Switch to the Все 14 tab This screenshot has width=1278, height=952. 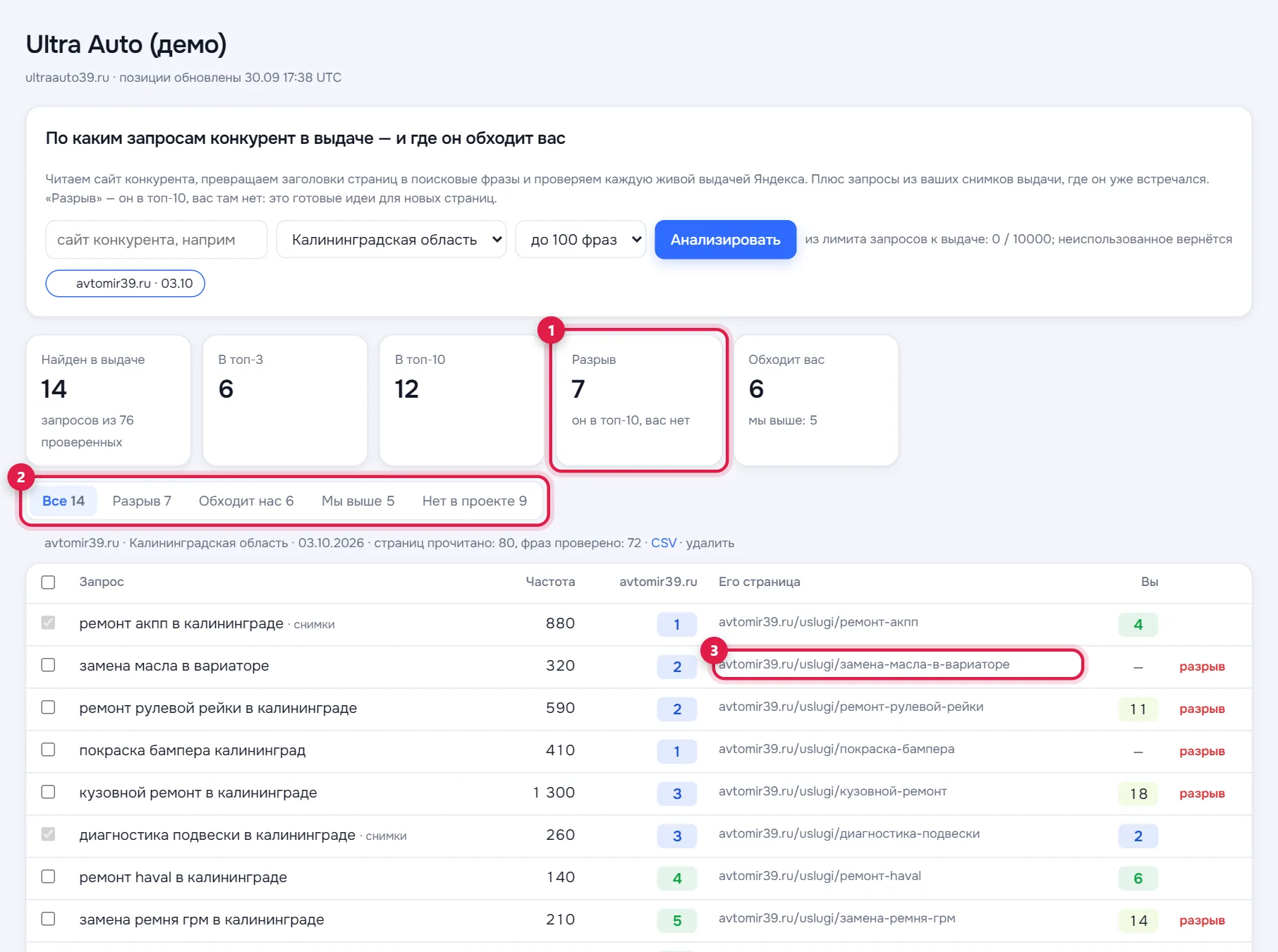(x=63, y=501)
